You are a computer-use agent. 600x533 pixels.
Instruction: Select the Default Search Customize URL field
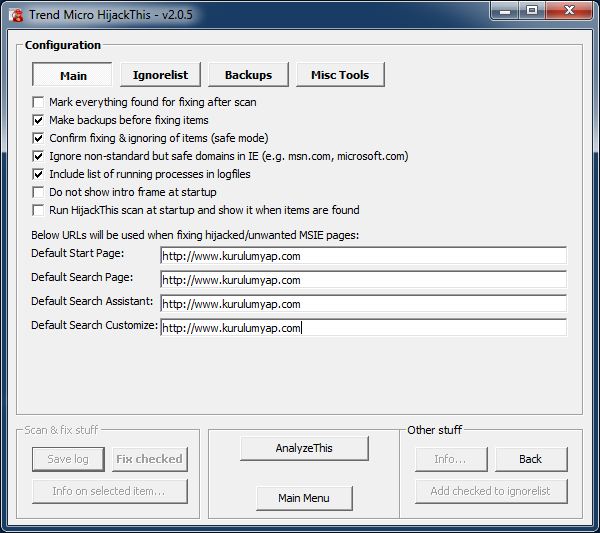coord(363,328)
